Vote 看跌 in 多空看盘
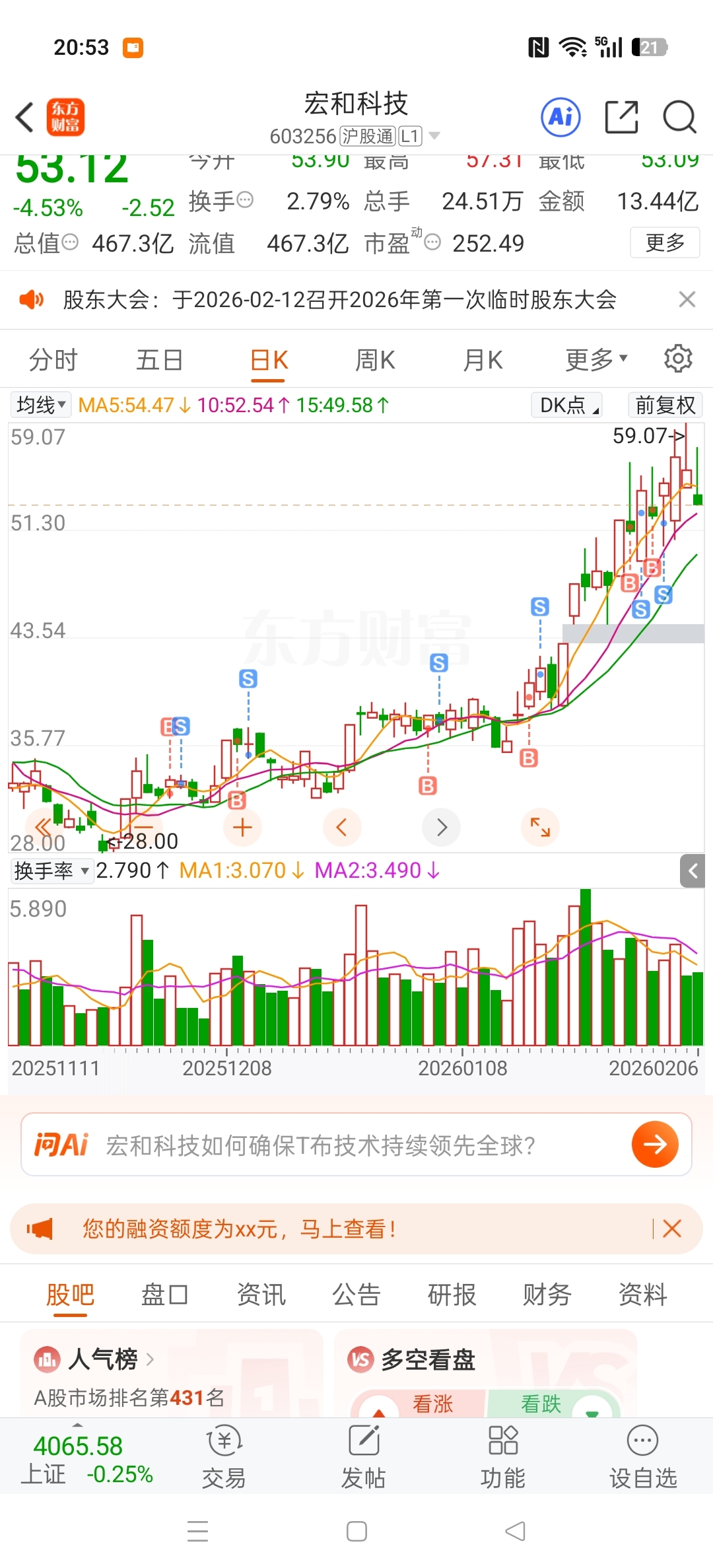 pyautogui.click(x=553, y=1404)
